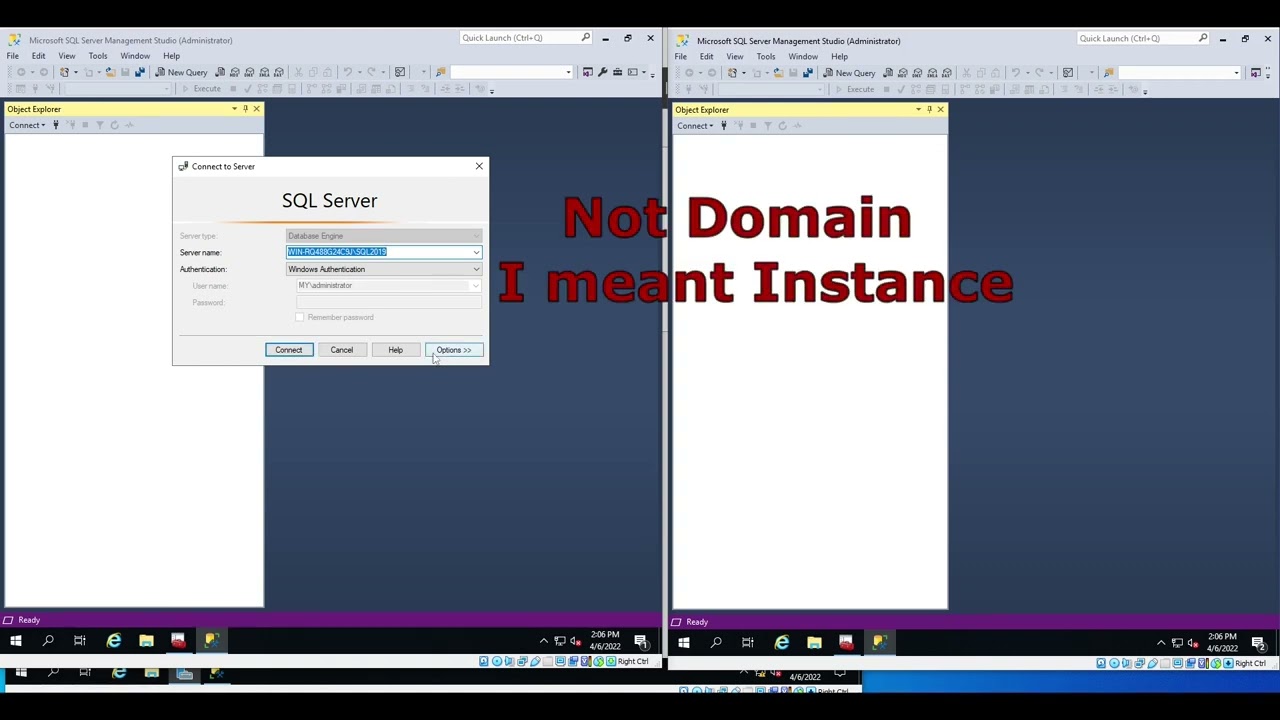
Task: Open the Edit menu in left SSMS
Action: pyautogui.click(x=38, y=56)
